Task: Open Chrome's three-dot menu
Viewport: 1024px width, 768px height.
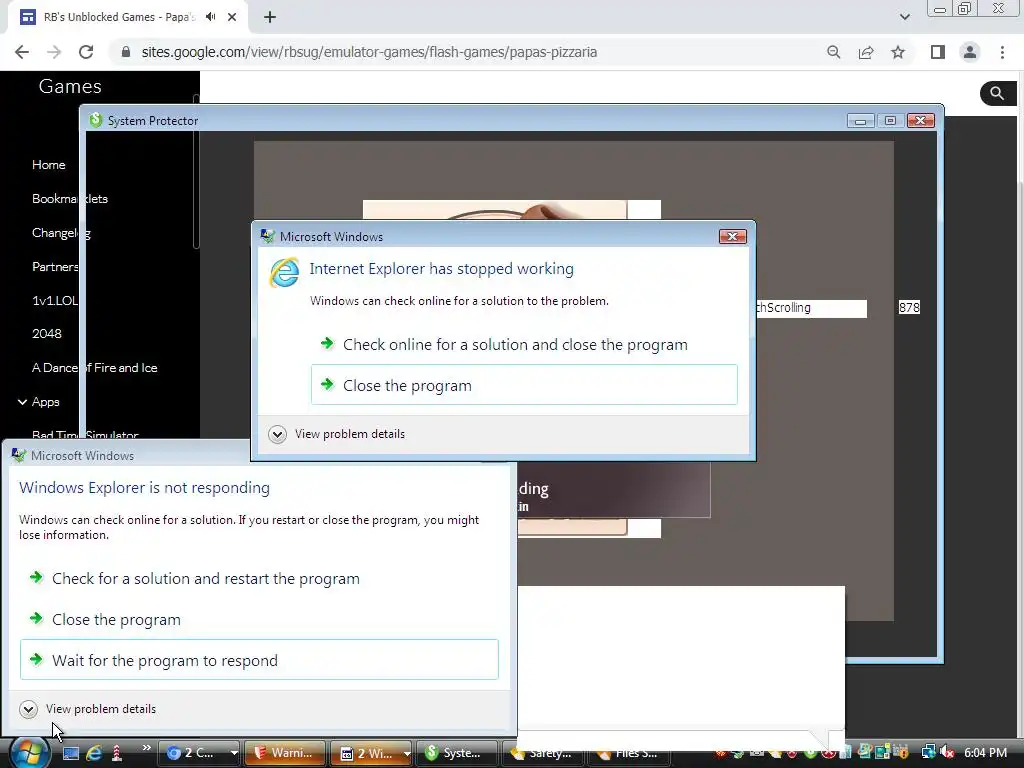Action: tap(1002, 52)
